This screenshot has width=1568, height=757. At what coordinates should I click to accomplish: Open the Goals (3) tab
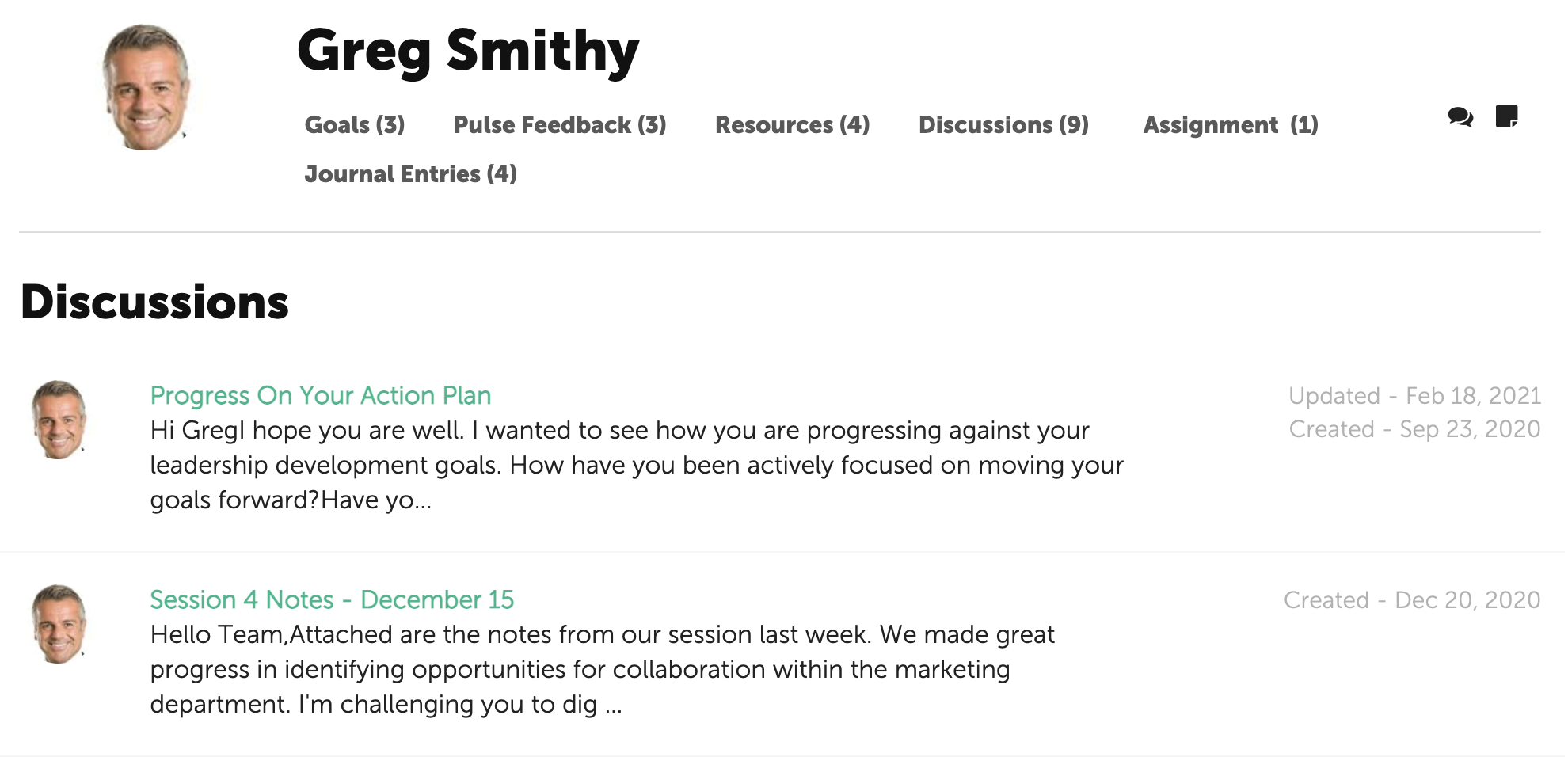pos(355,125)
